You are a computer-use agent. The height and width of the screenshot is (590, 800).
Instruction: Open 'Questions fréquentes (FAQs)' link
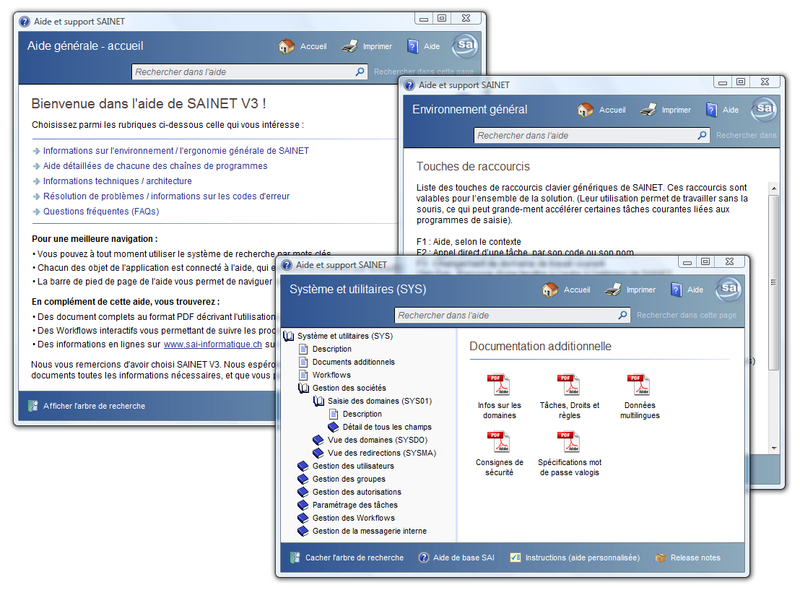[100, 211]
